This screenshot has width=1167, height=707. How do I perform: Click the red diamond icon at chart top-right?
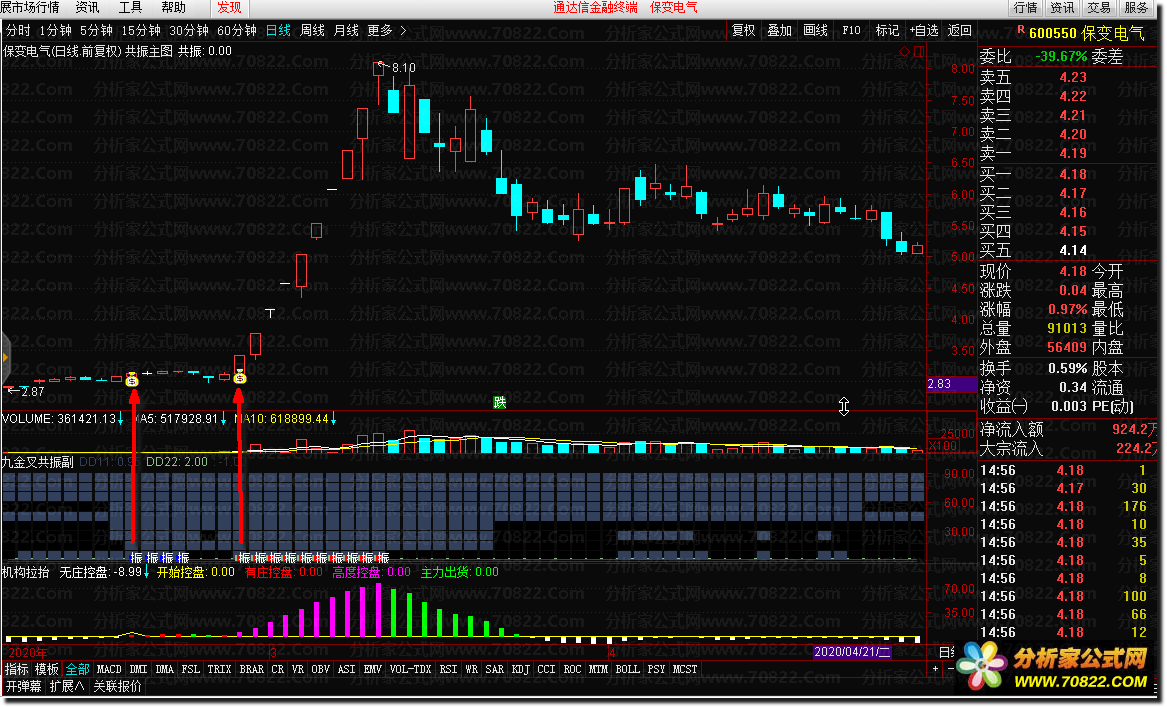coord(905,51)
